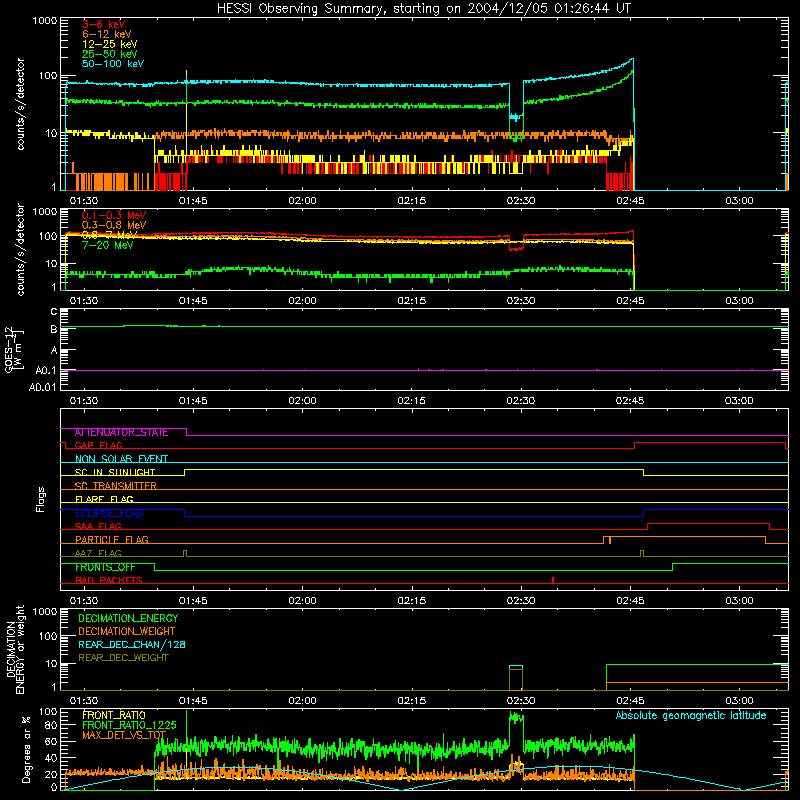Select the SAA_FLAG label
Image resolution: width=800 pixels, height=800 pixels.
click(x=98, y=527)
